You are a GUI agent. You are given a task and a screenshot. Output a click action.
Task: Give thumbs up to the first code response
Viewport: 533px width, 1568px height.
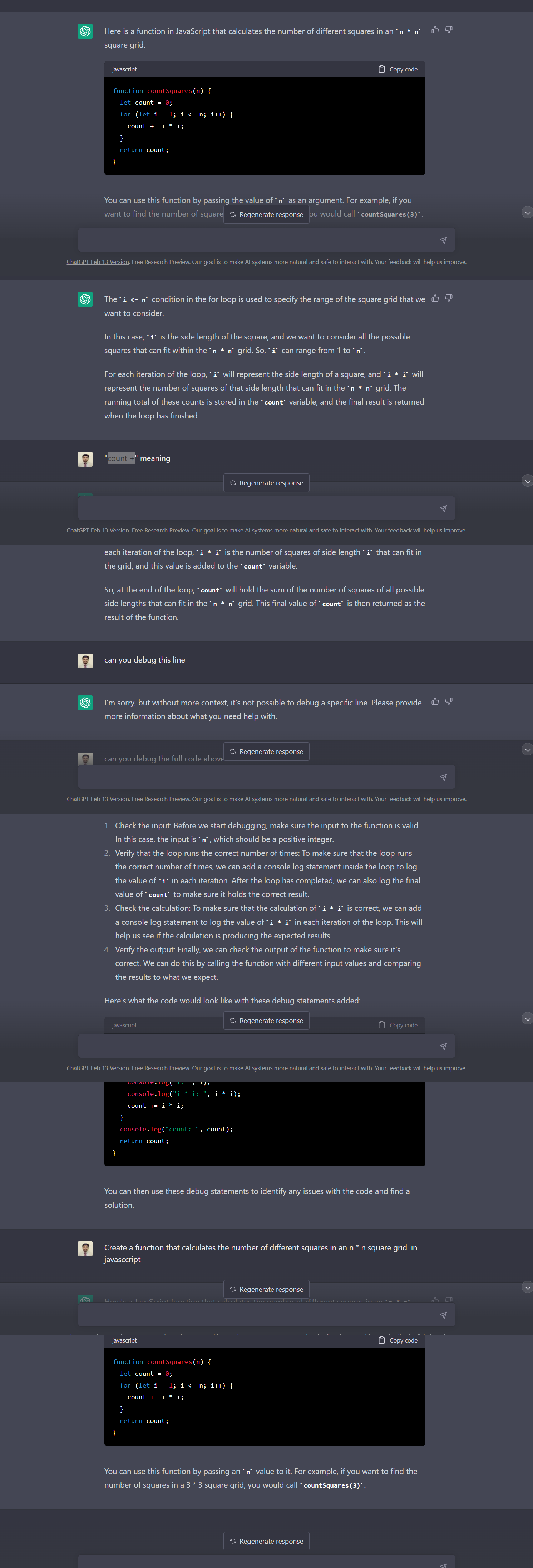(x=434, y=29)
